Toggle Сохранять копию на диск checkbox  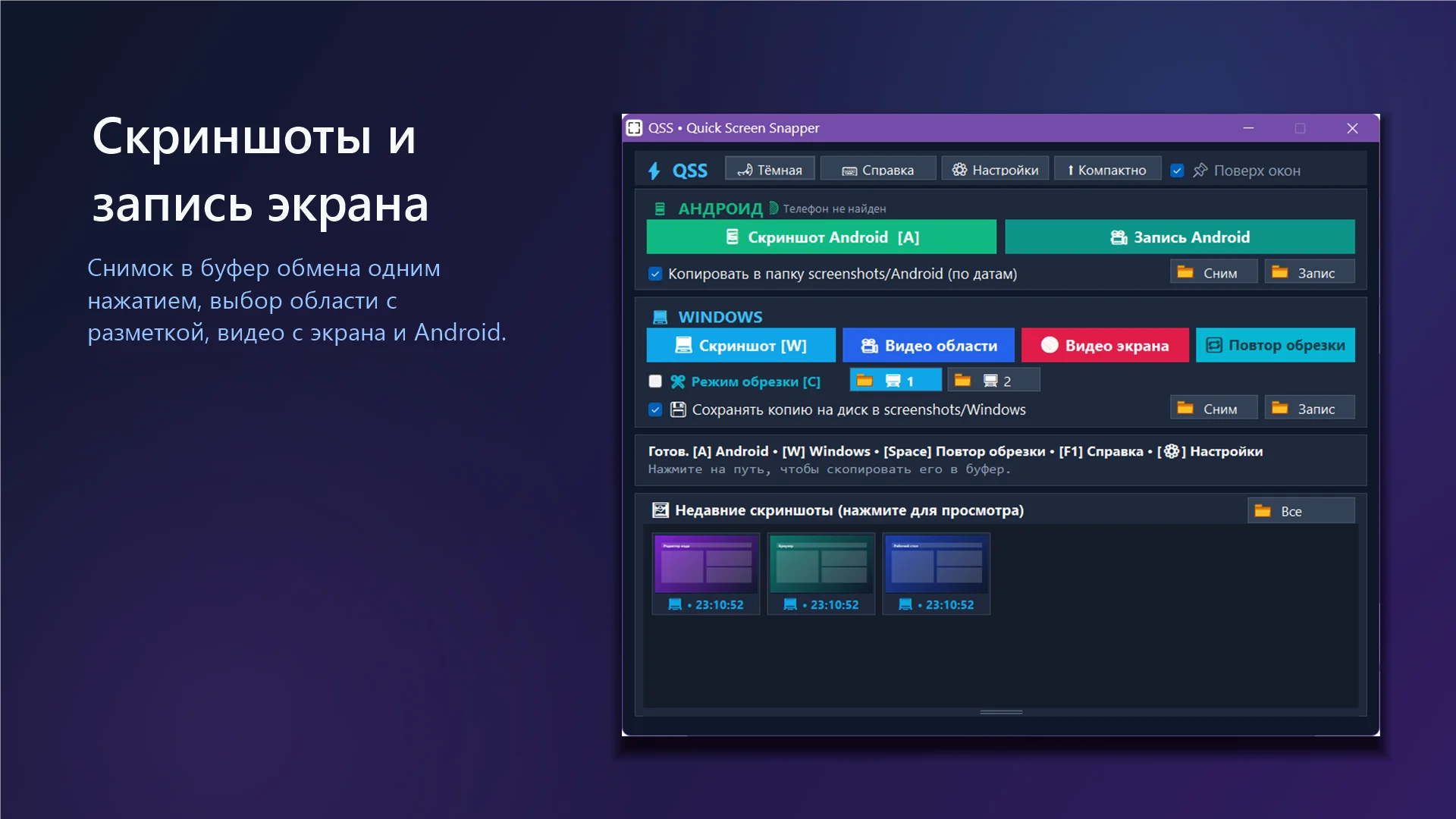655,409
